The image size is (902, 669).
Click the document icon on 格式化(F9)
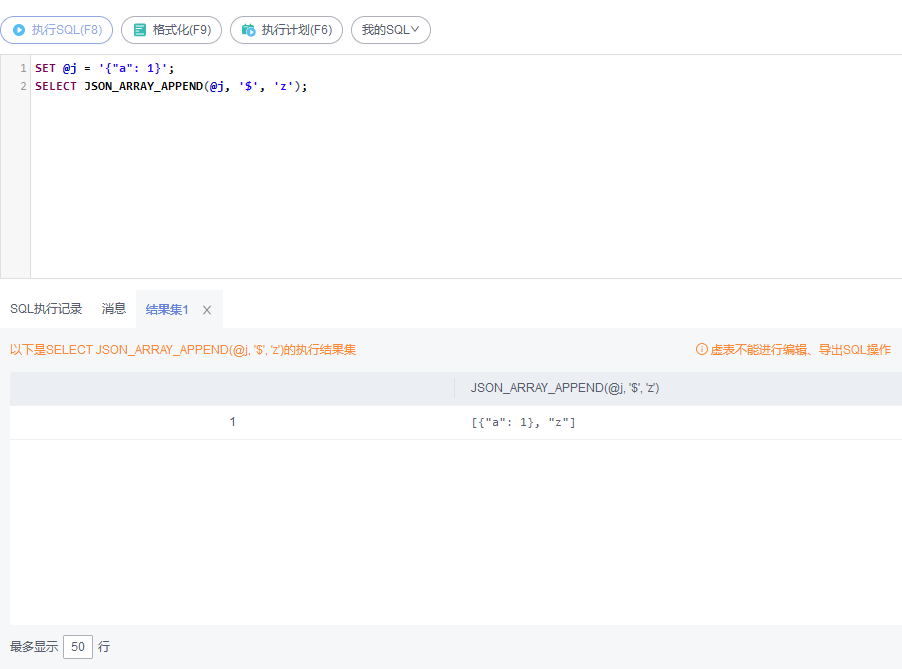(138, 29)
